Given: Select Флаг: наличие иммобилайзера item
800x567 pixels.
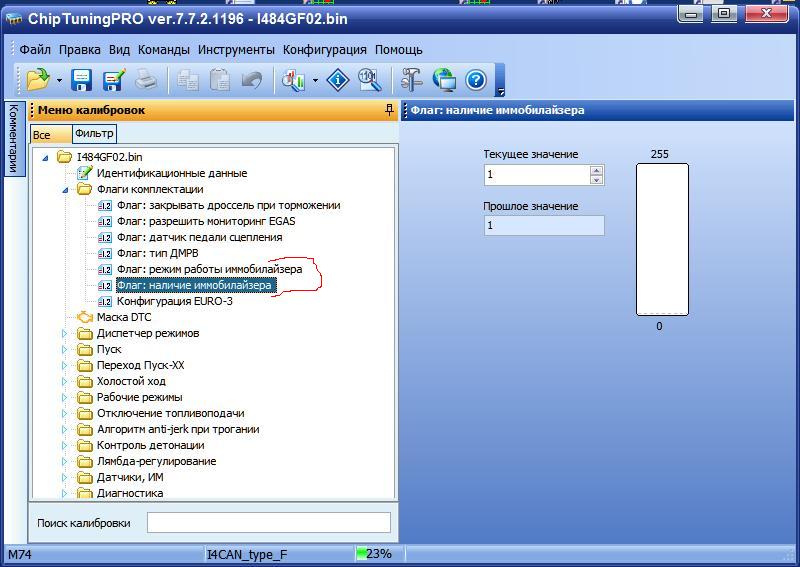Looking at the screenshot, I should [x=196, y=285].
